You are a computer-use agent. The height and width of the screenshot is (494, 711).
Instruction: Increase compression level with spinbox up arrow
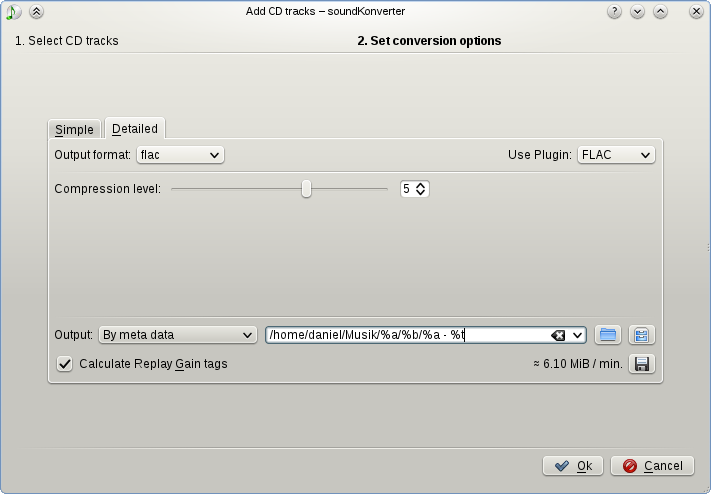420,185
